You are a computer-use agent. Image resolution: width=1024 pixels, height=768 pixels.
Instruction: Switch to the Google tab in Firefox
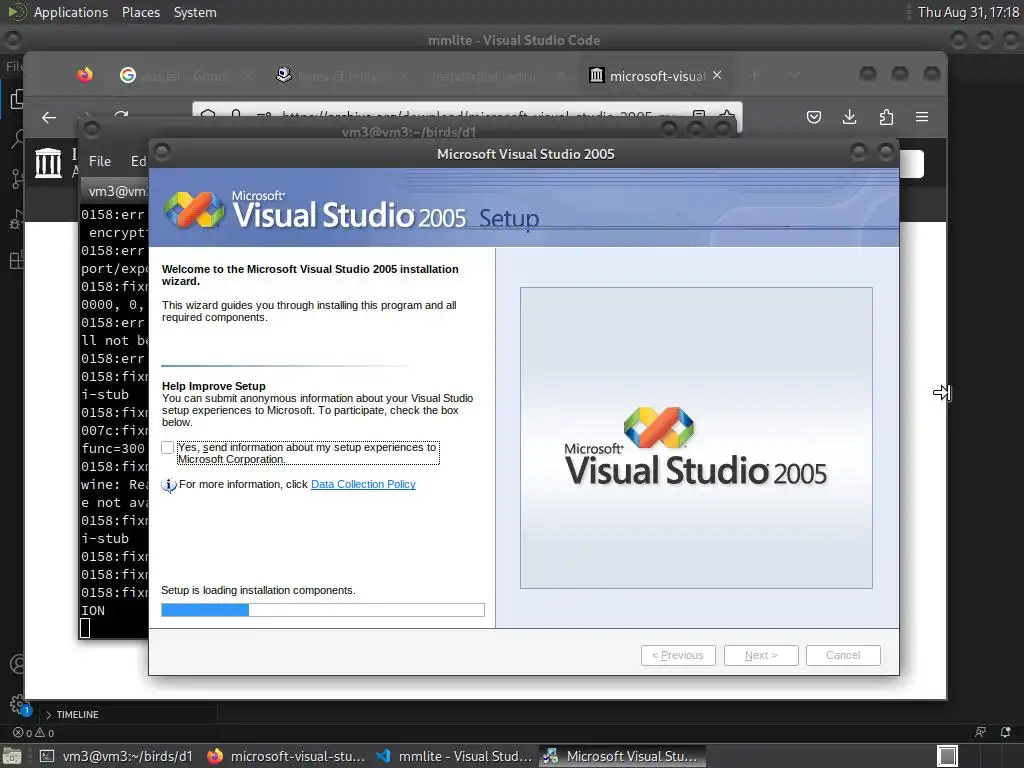(186, 76)
